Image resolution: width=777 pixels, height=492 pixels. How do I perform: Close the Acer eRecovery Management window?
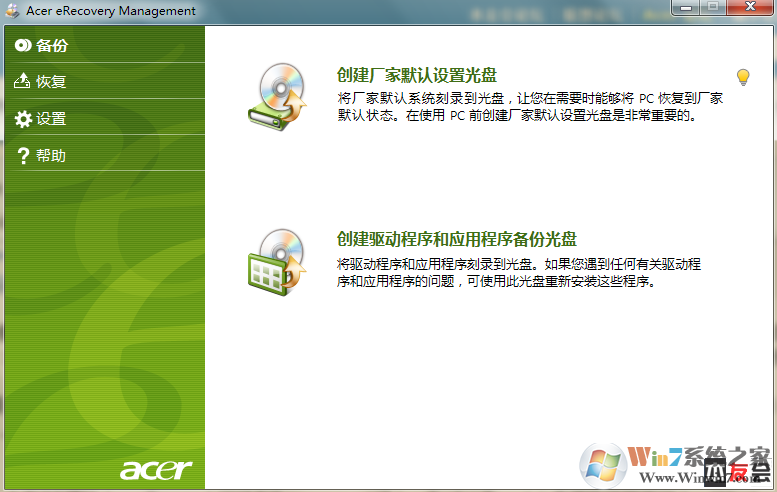pyautogui.click(x=750, y=7)
